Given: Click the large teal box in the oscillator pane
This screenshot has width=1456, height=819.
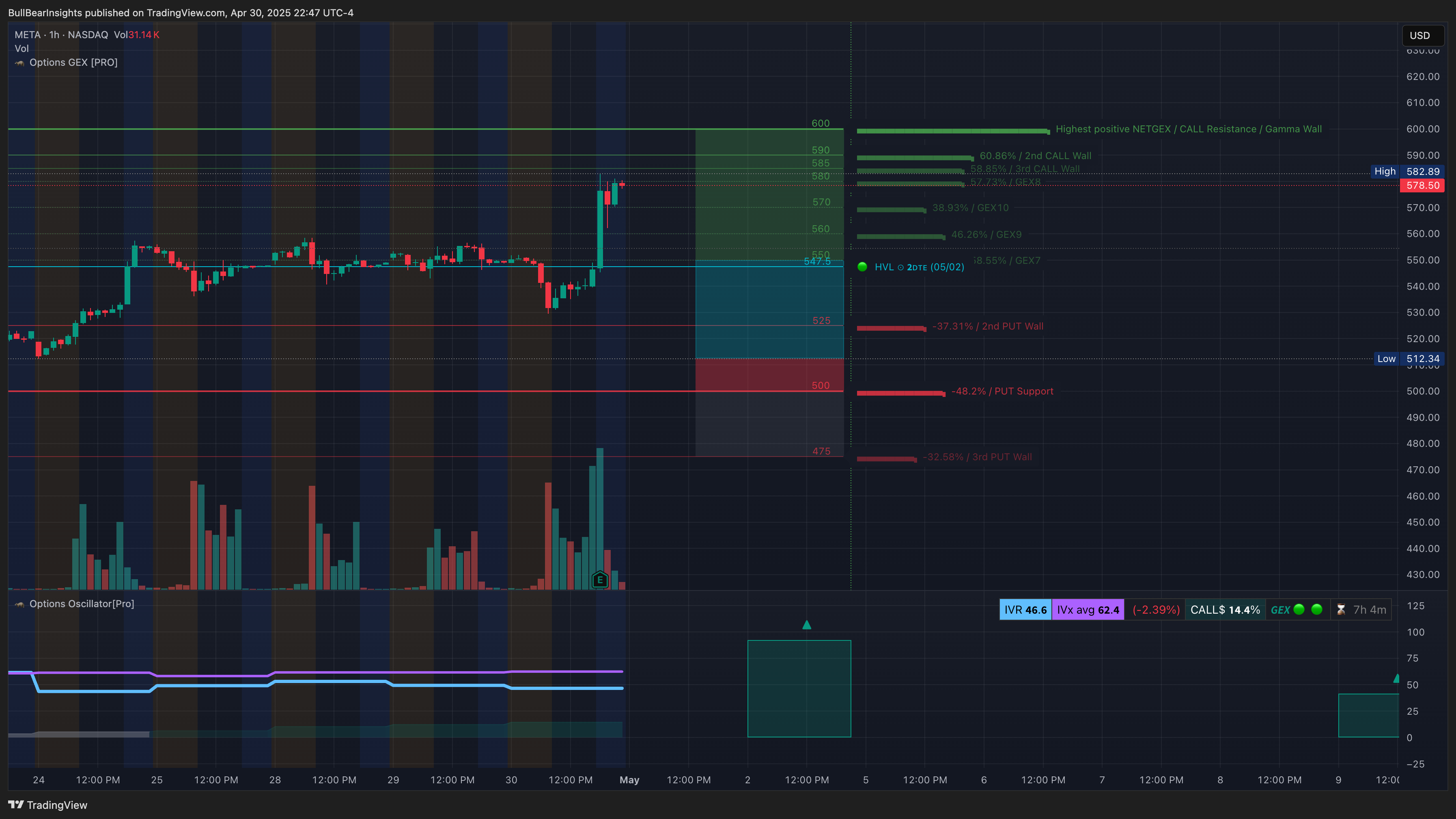Looking at the screenshot, I should pos(799,688).
